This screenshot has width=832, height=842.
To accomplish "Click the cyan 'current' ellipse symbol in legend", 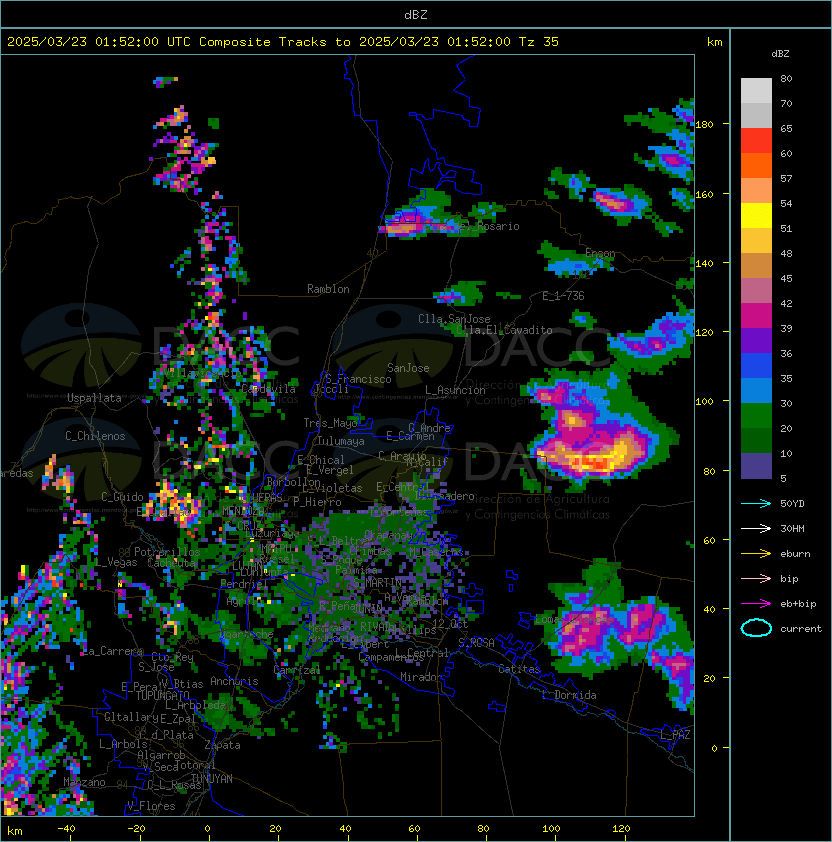I will 756,628.
